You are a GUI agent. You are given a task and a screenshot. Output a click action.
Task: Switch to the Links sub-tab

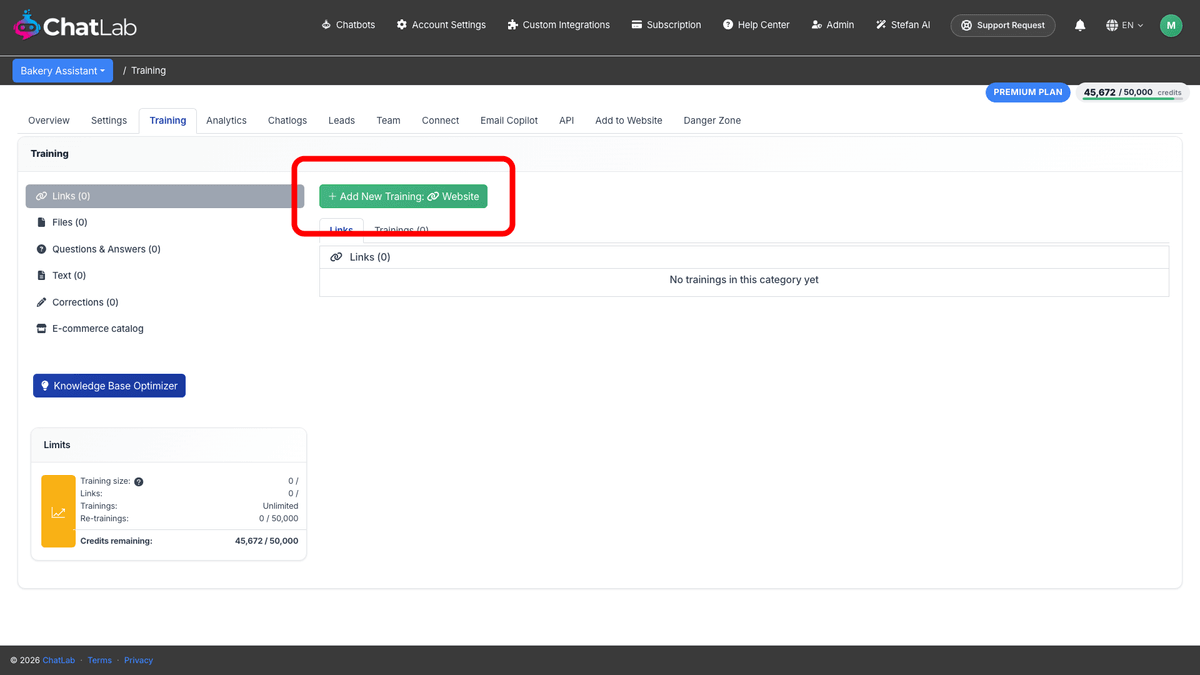click(341, 230)
